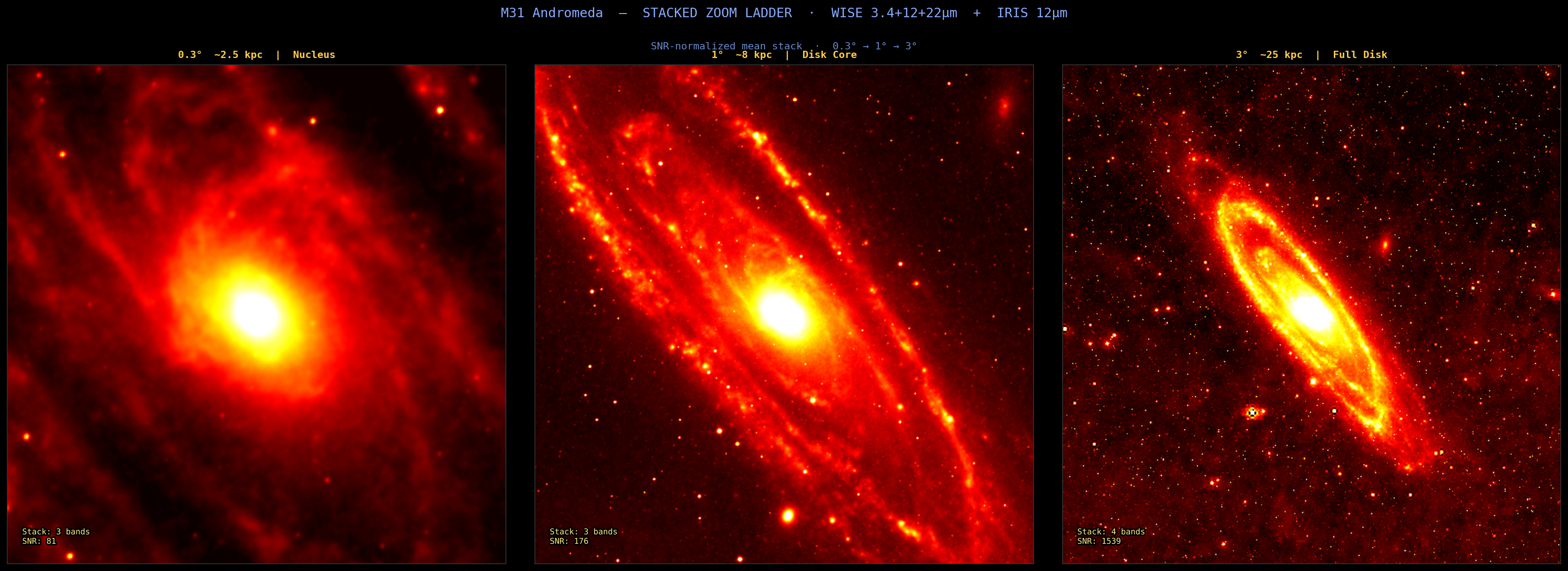Click 'Stack: 4 bands' label in Full Disk panel
The image size is (1568, 571).
coord(1111,532)
